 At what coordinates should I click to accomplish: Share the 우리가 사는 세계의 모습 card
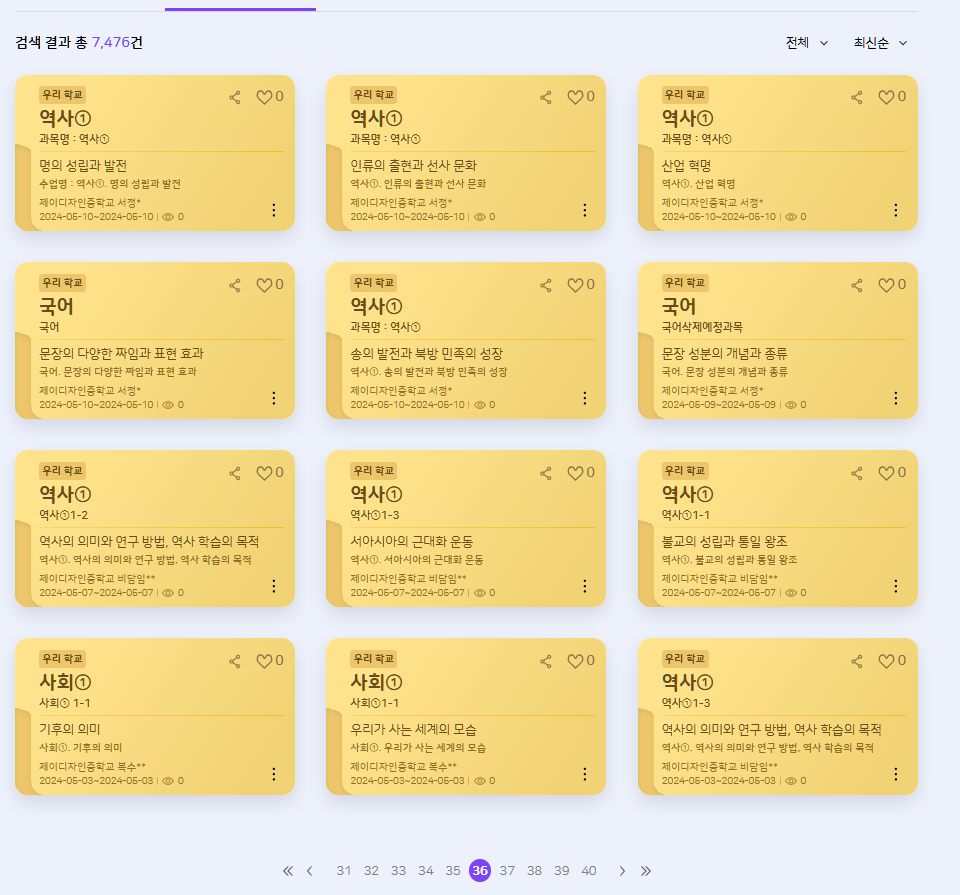pyautogui.click(x=546, y=661)
